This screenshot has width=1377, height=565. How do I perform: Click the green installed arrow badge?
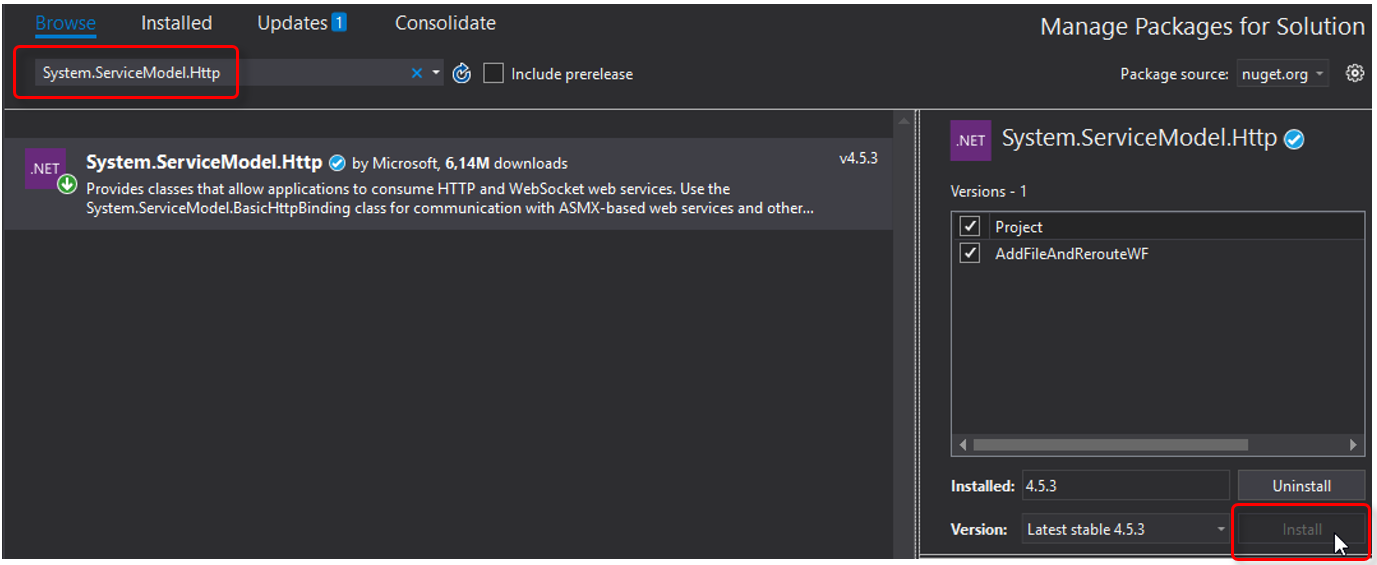[x=67, y=184]
